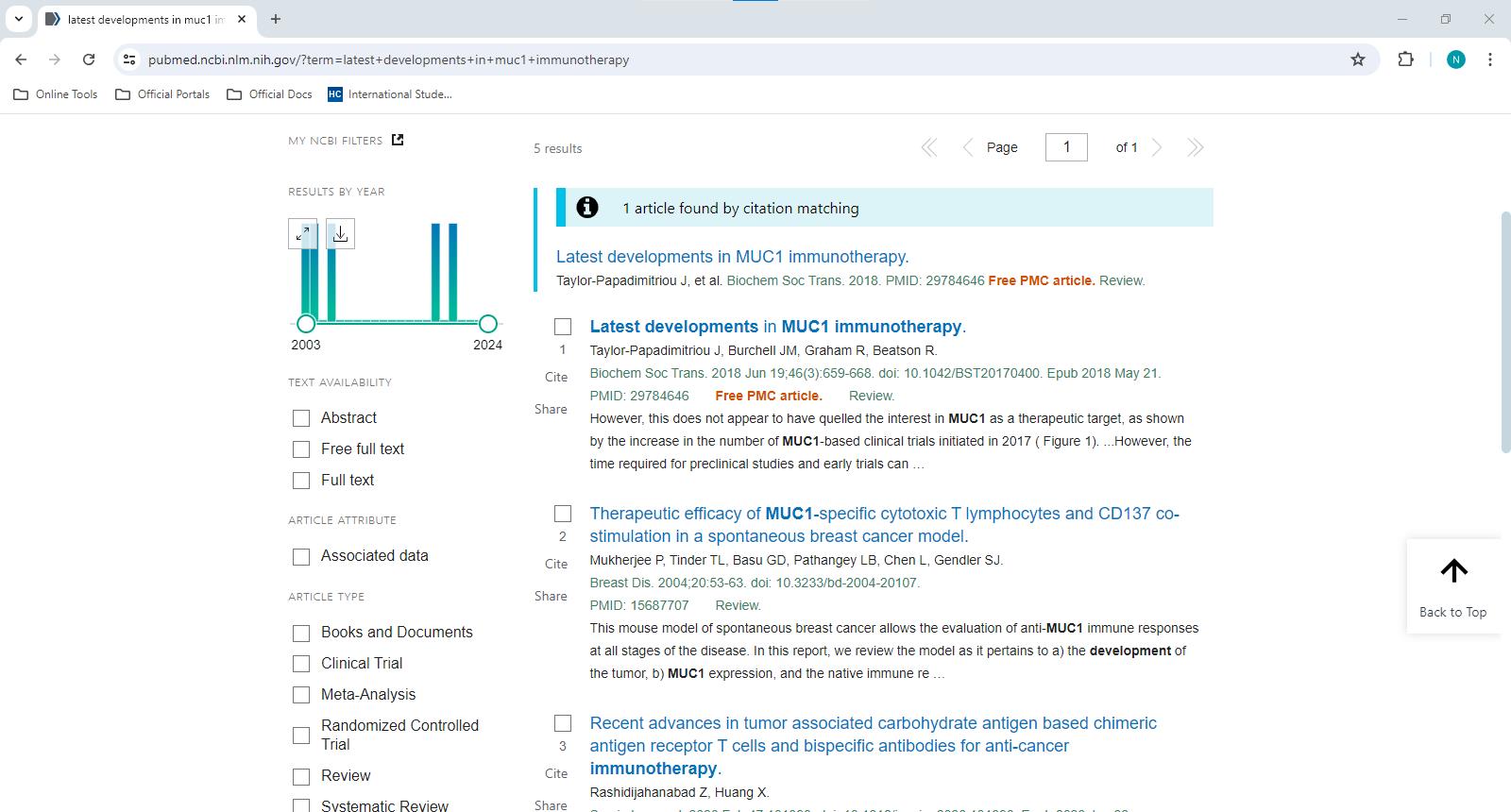
Task: Expand the results by year chart
Action: 303,234
